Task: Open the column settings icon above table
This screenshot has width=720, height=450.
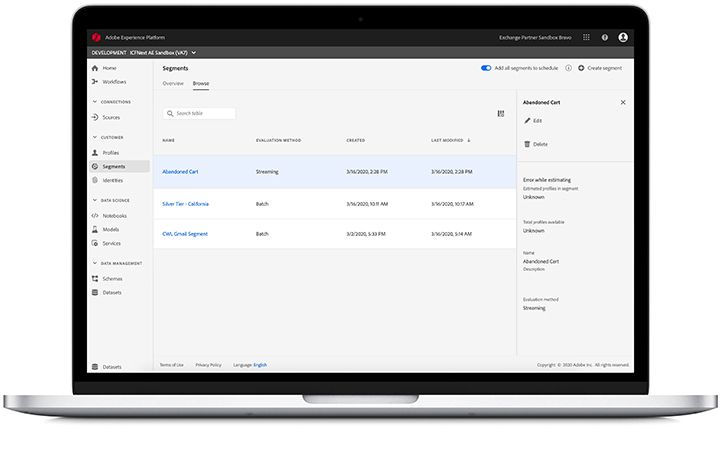Action: tap(501, 113)
